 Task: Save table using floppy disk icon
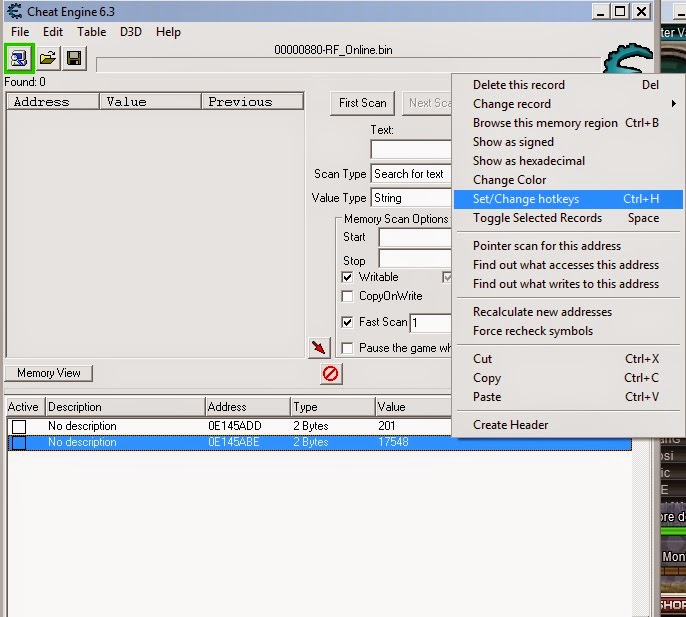(x=74, y=58)
